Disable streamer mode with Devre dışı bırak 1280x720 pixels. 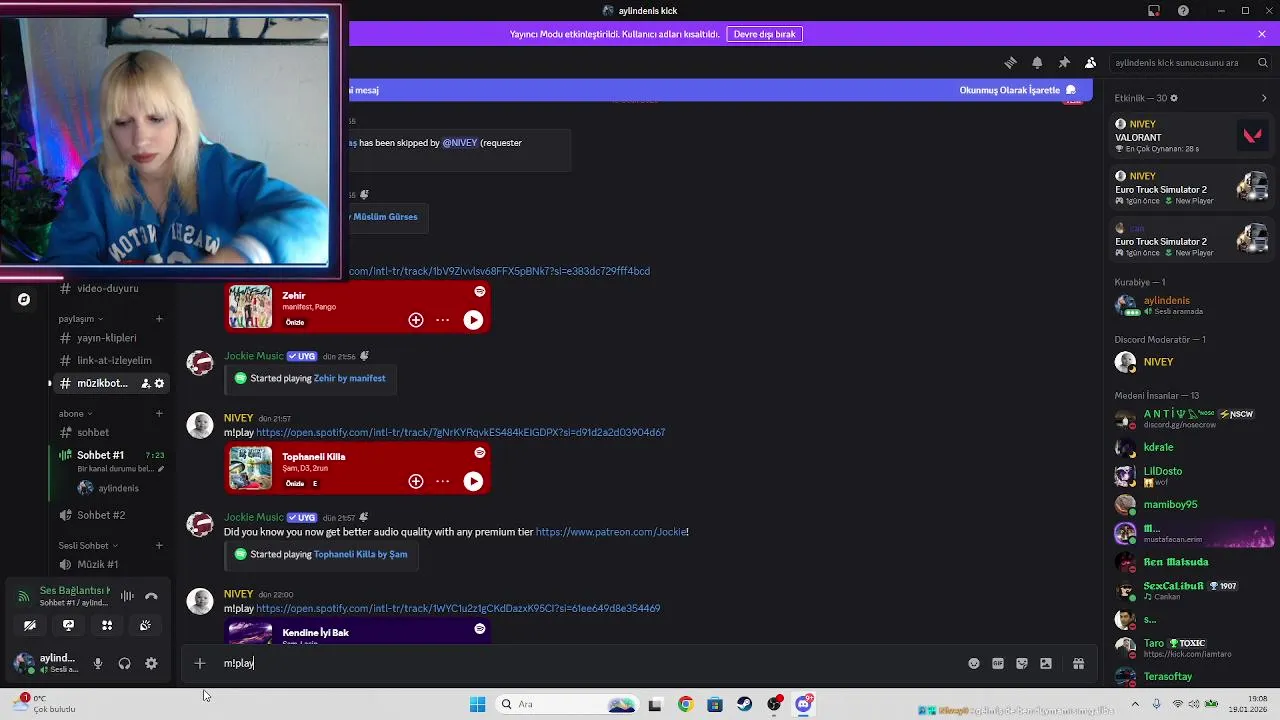764,34
